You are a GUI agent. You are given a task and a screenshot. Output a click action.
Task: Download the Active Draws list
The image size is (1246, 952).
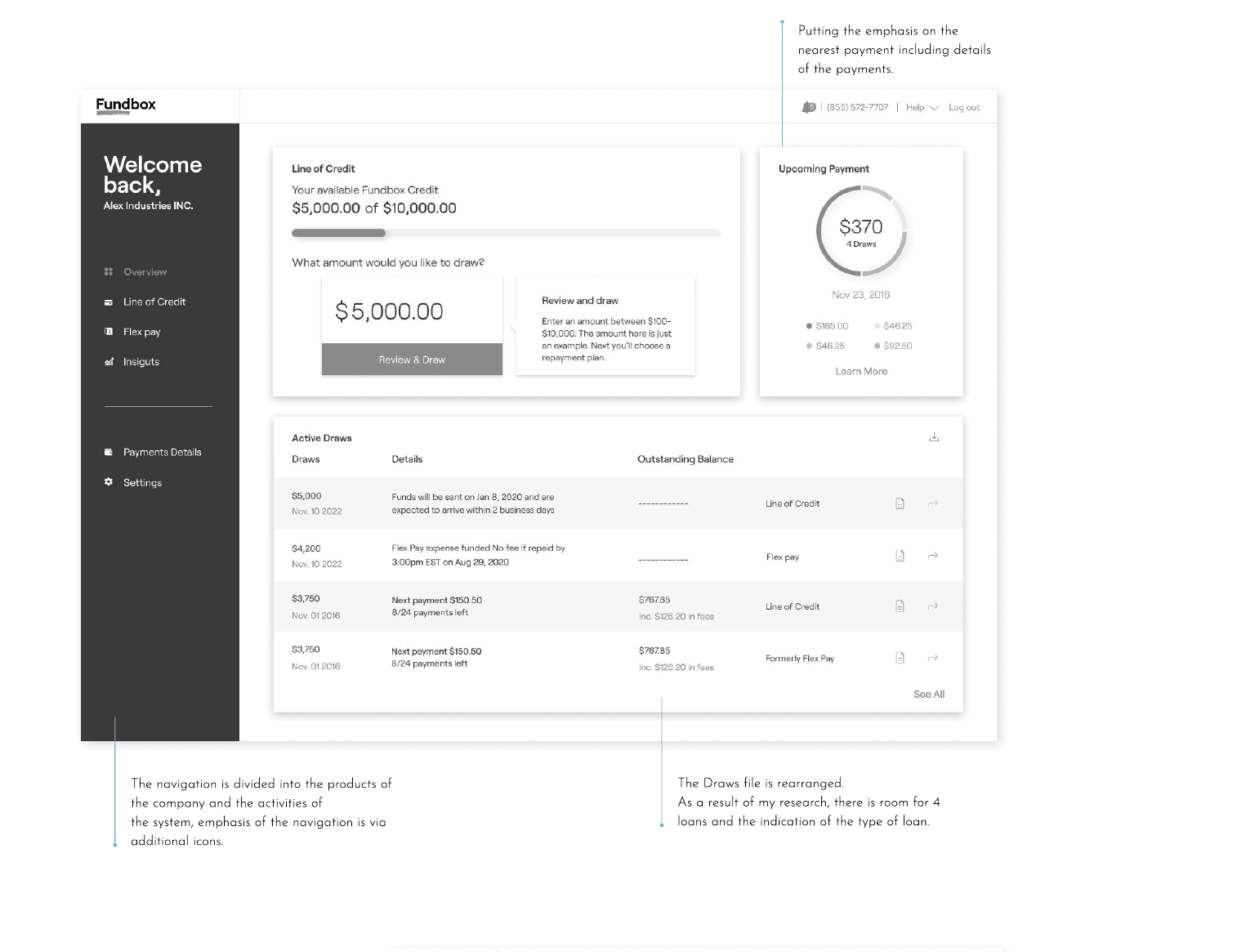click(934, 437)
